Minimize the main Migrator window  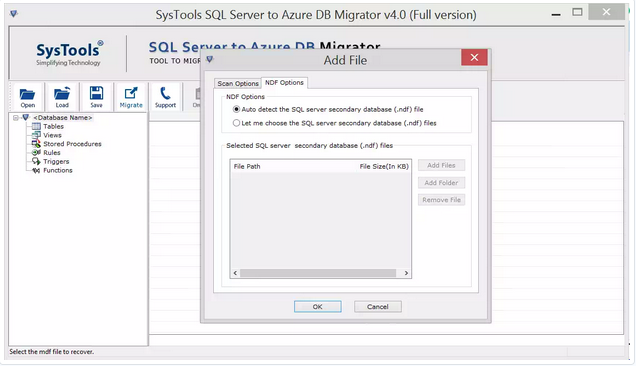(556, 14)
